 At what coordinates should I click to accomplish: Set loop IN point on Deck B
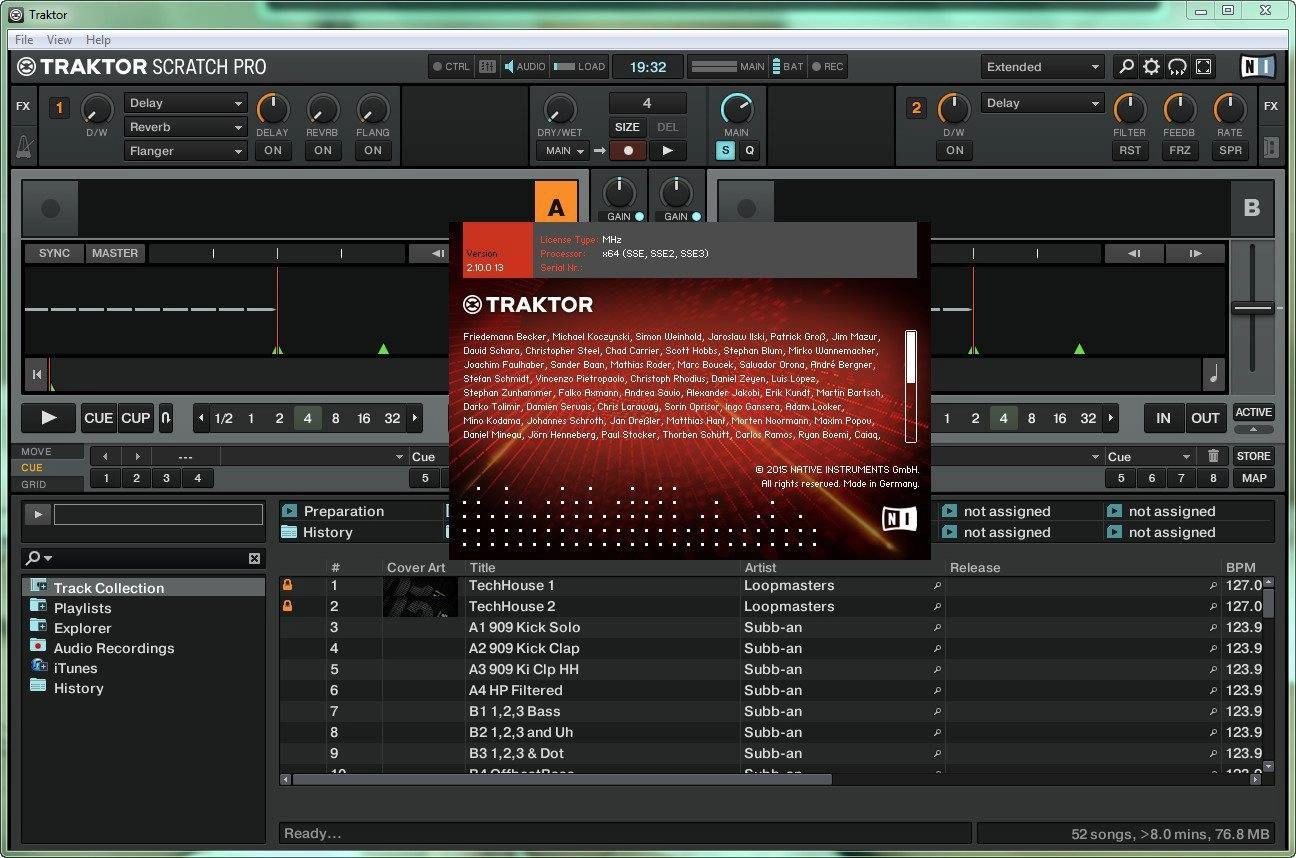click(x=1163, y=418)
